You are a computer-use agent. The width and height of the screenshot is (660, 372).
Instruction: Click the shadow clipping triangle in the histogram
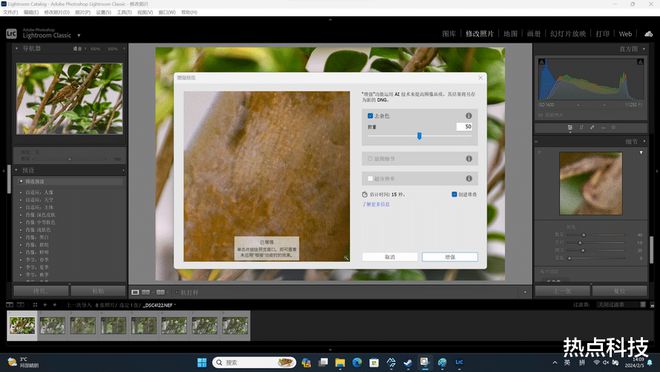click(542, 62)
